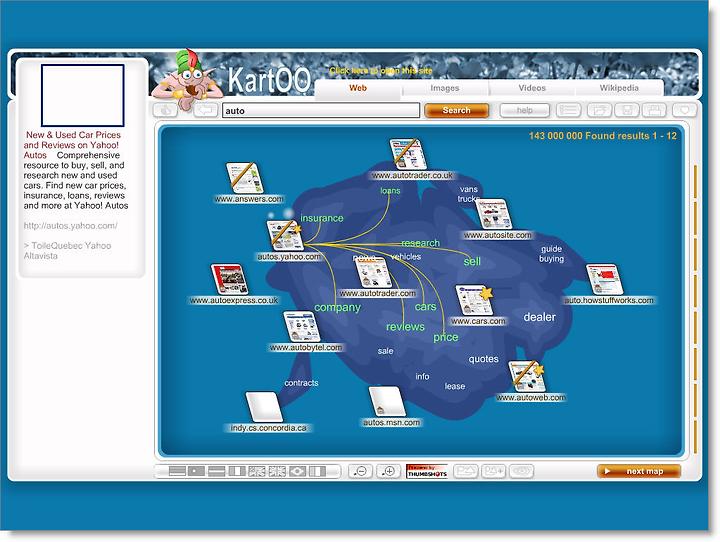The image size is (720, 542).
Task: Click the 'reviews' topic on the map
Action: click(405, 327)
